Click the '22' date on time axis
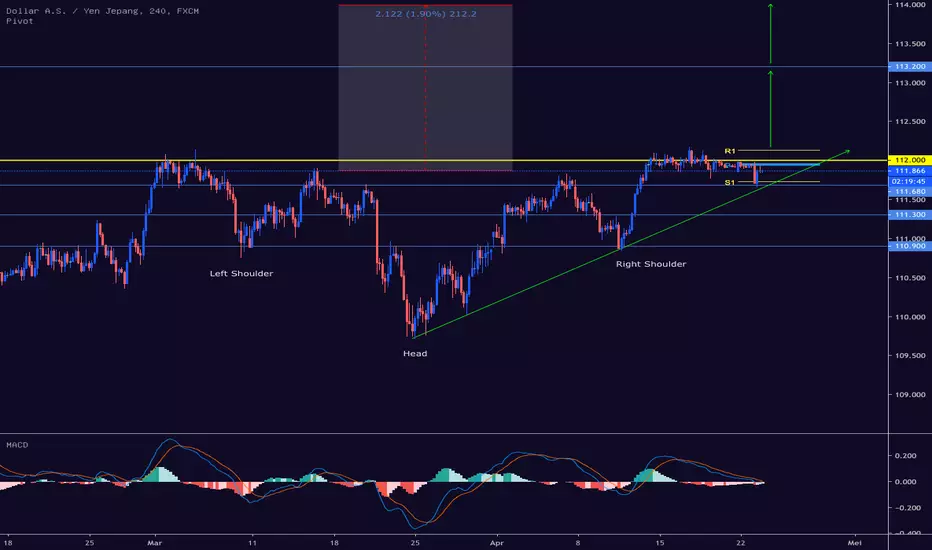Screen dimensions: 932x550 click(741, 543)
